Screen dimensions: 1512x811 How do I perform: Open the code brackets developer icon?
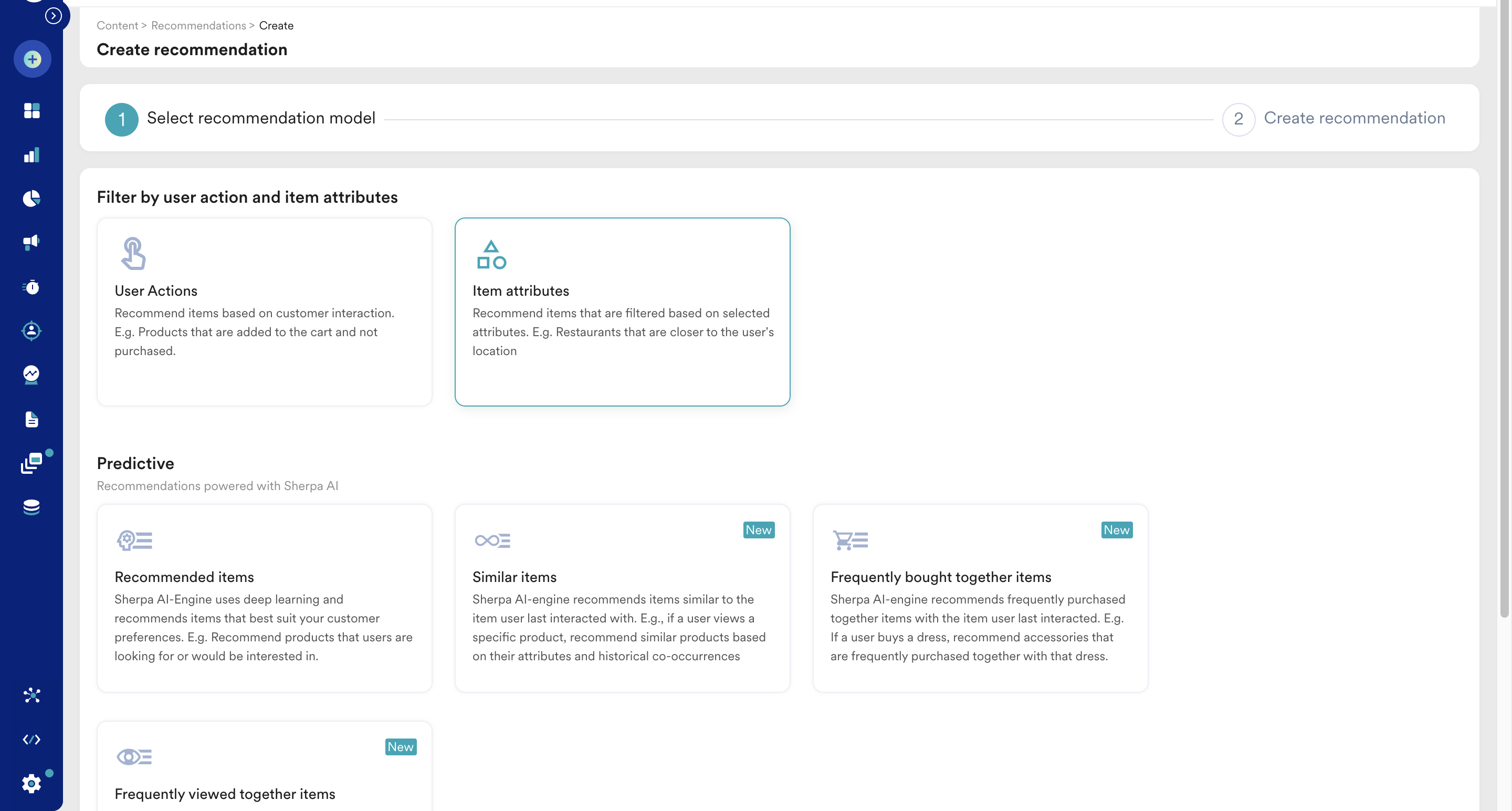pos(31,740)
